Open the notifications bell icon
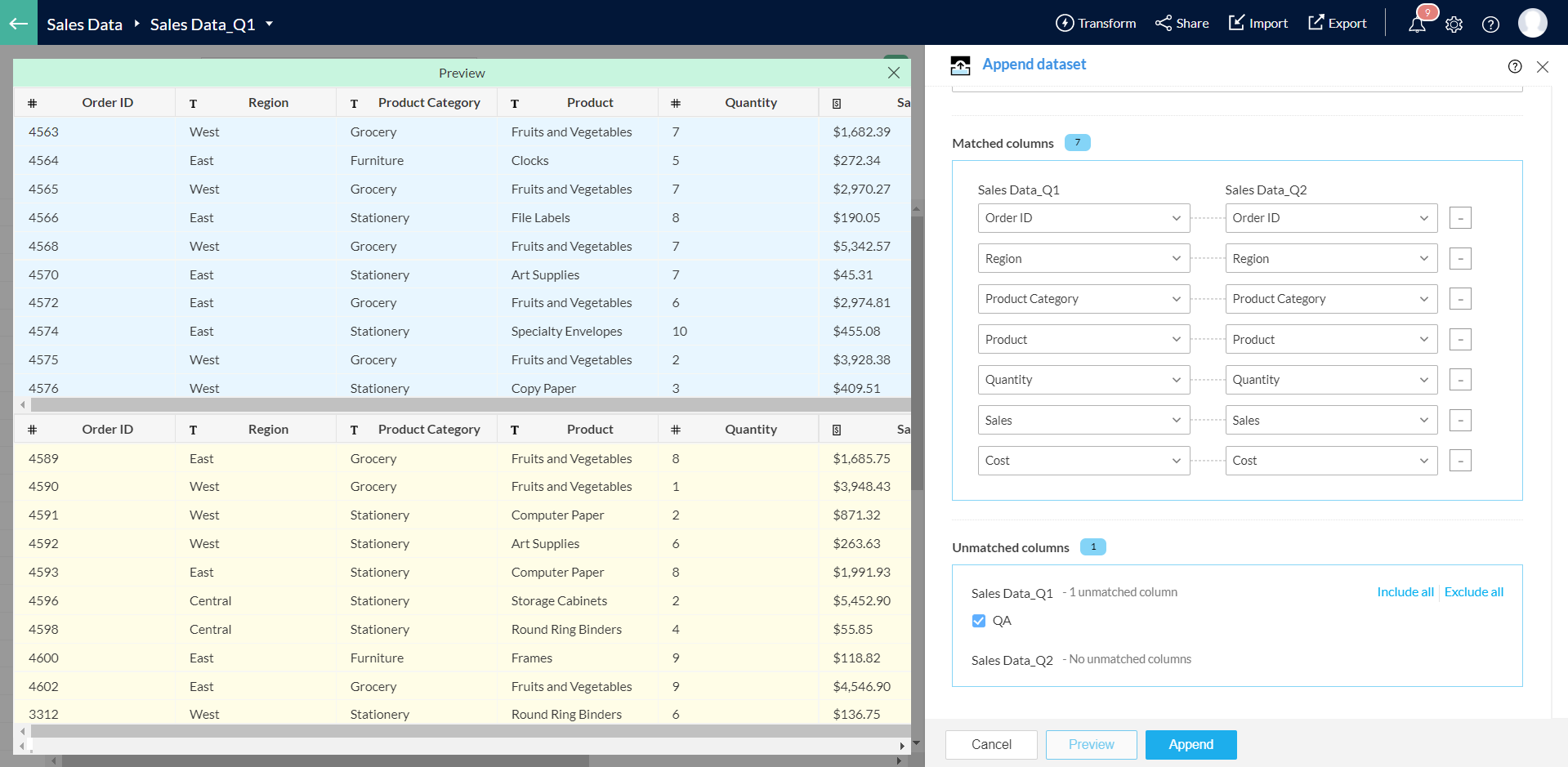This screenshot has height=767, width=1568. tap(1418, 24)
